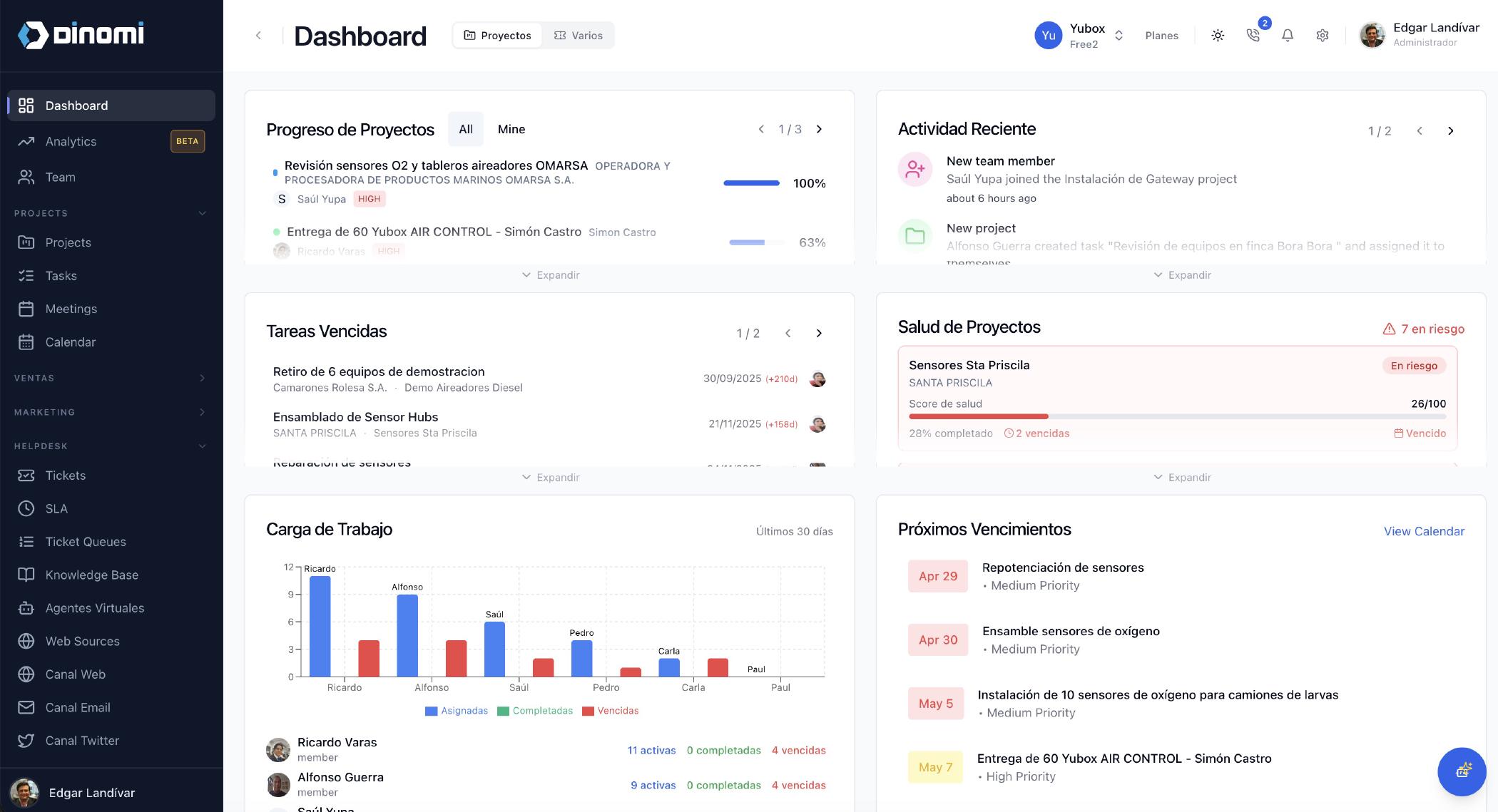Go to next page of Progreso de Proyectos
Screen dimensions: 1498x812
819,129
